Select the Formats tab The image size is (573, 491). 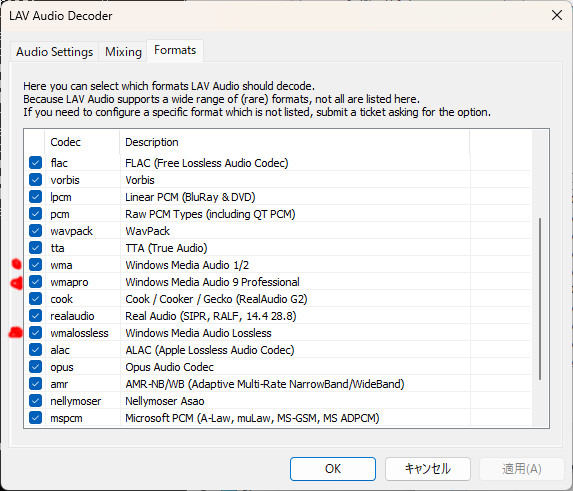pyautogui.click(x=175, y=50)
